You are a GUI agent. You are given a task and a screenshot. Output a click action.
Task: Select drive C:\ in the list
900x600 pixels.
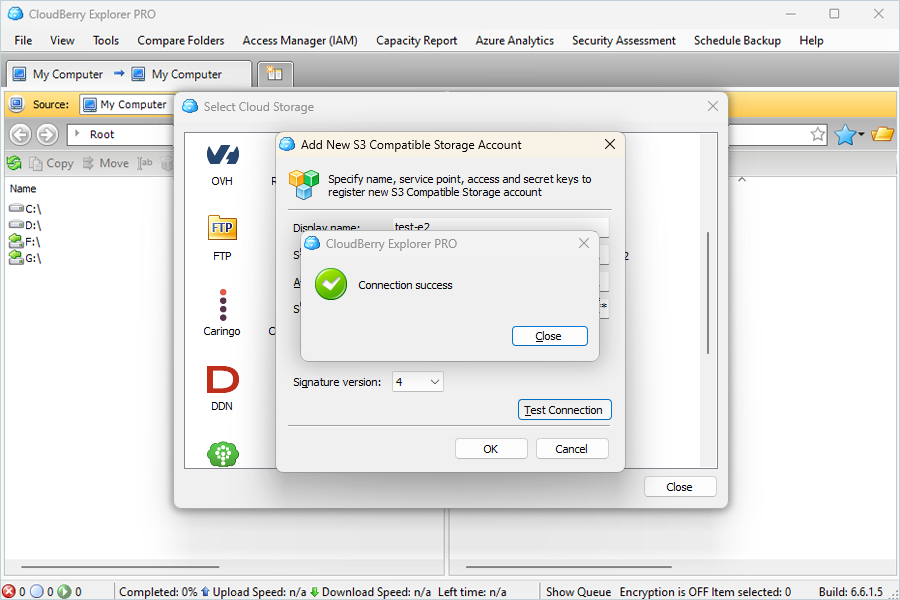pos(25,209)
